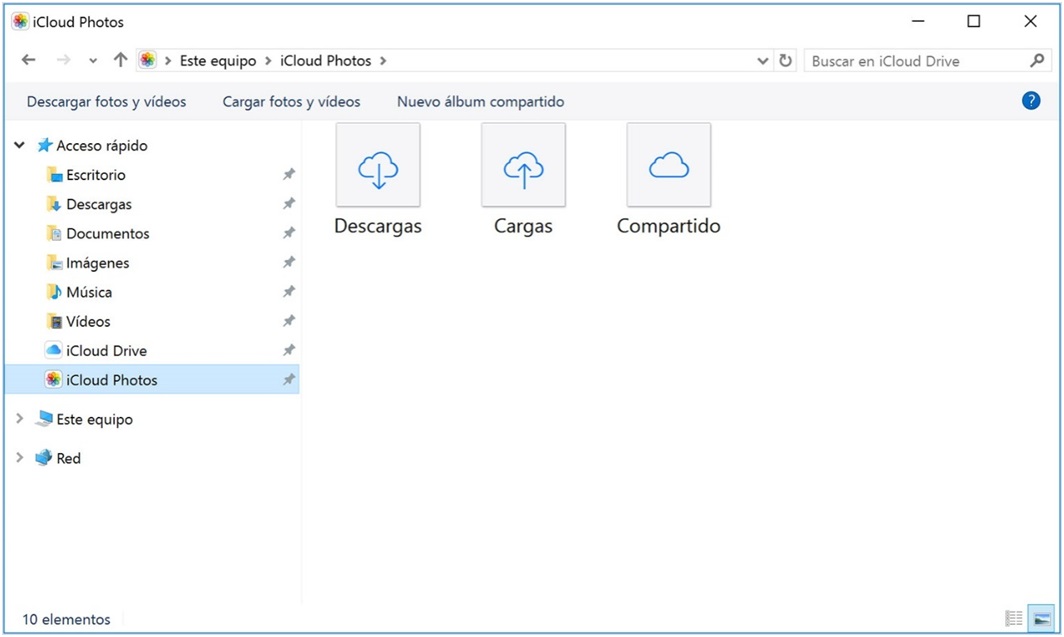Select Vídeos in the sidebar
Viewport: 1064px width, 637px height.
88,321
